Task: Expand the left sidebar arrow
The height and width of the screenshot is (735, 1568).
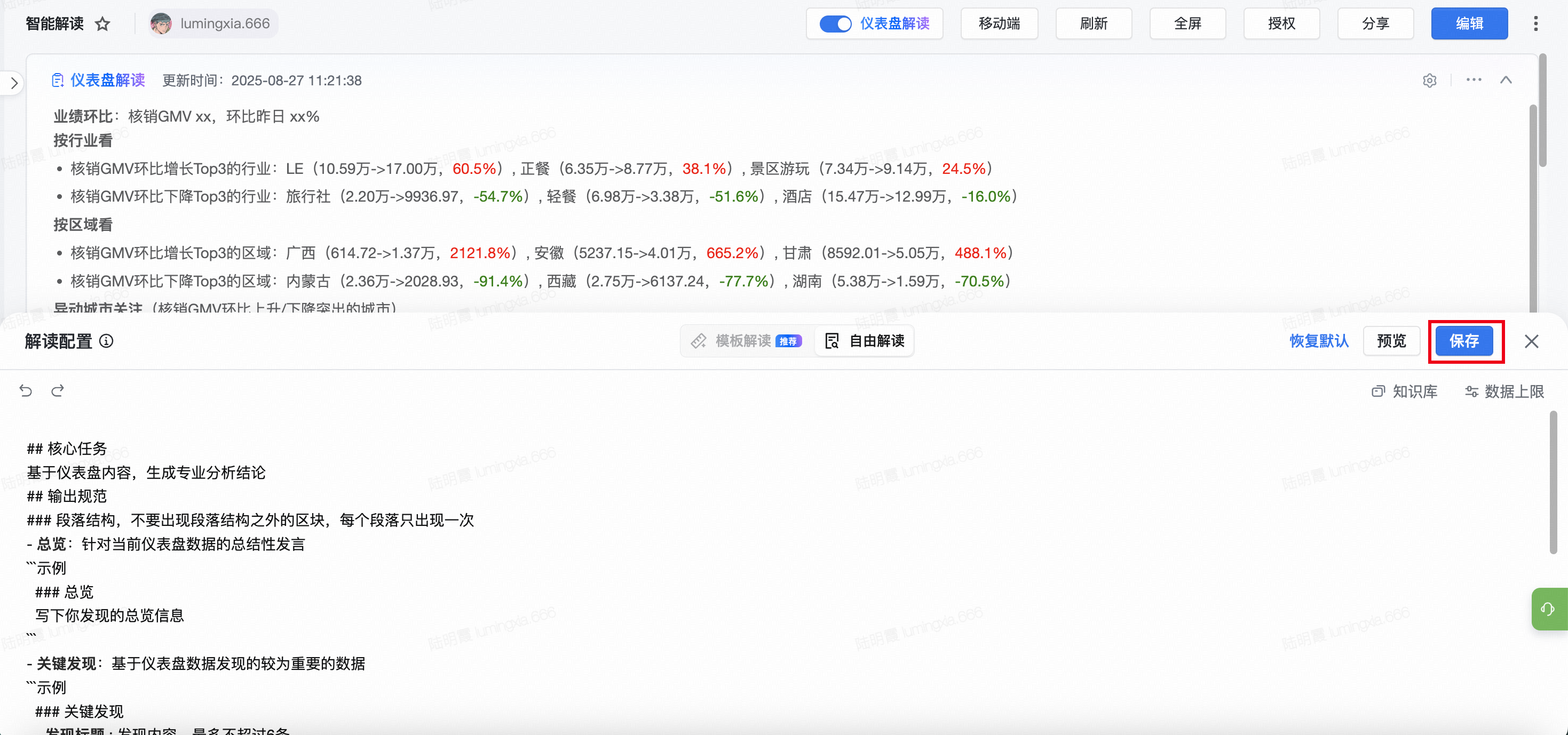Action: click(14, 83)
